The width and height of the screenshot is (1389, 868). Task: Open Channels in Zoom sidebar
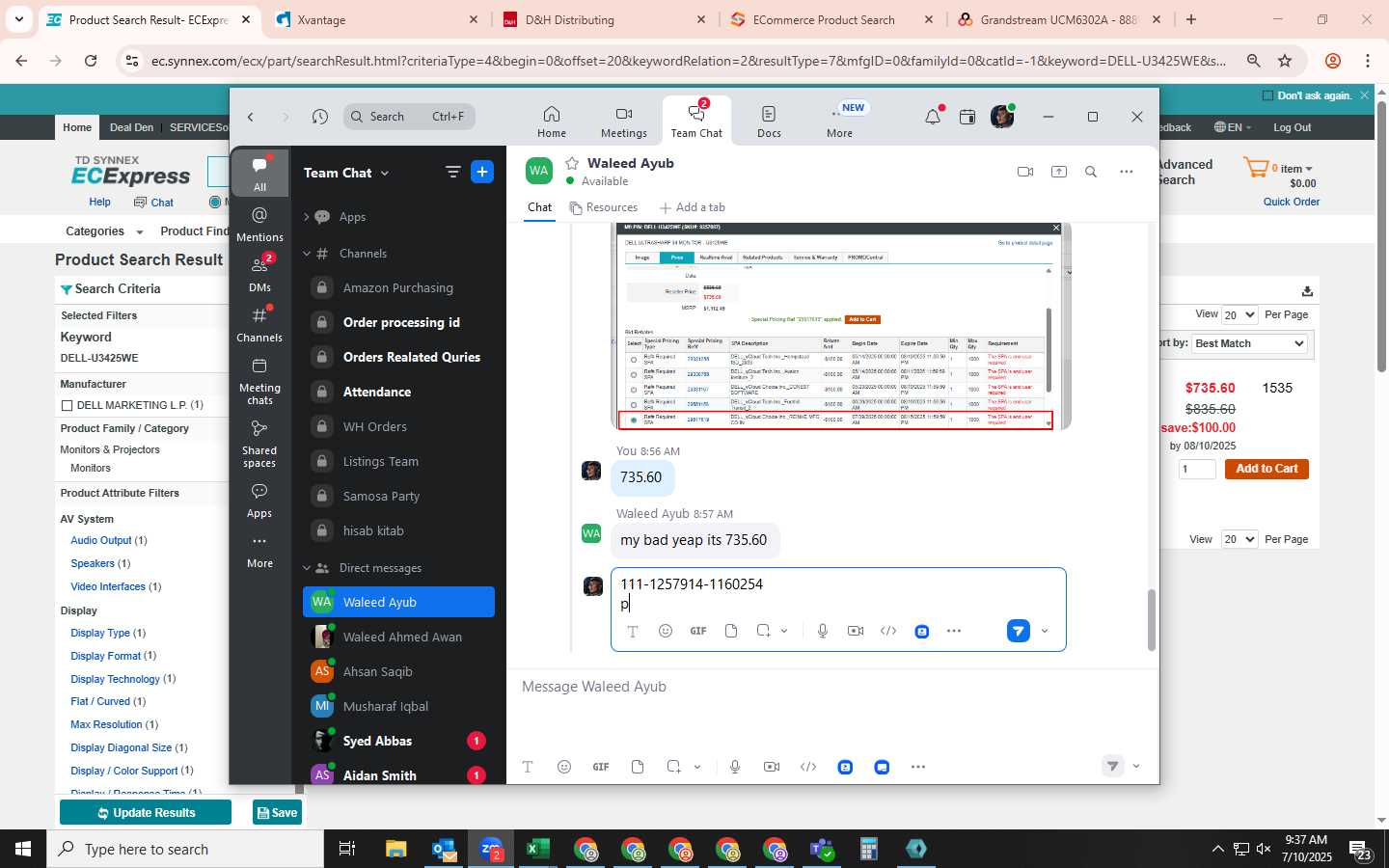click(259, 324)
